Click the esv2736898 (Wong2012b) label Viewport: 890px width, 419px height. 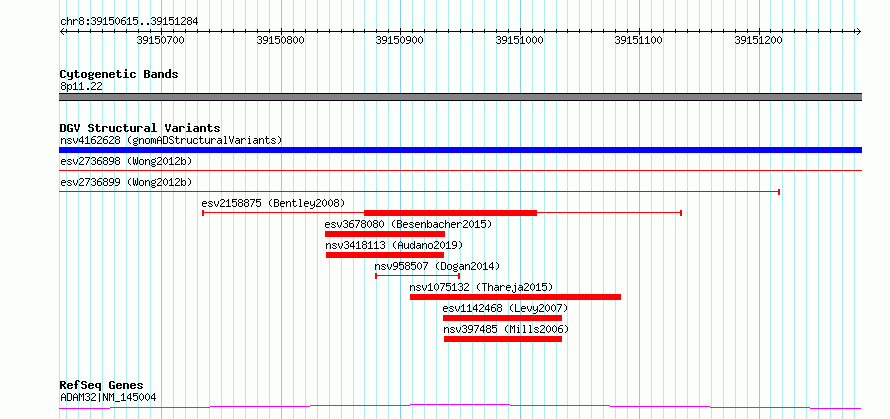126,161
